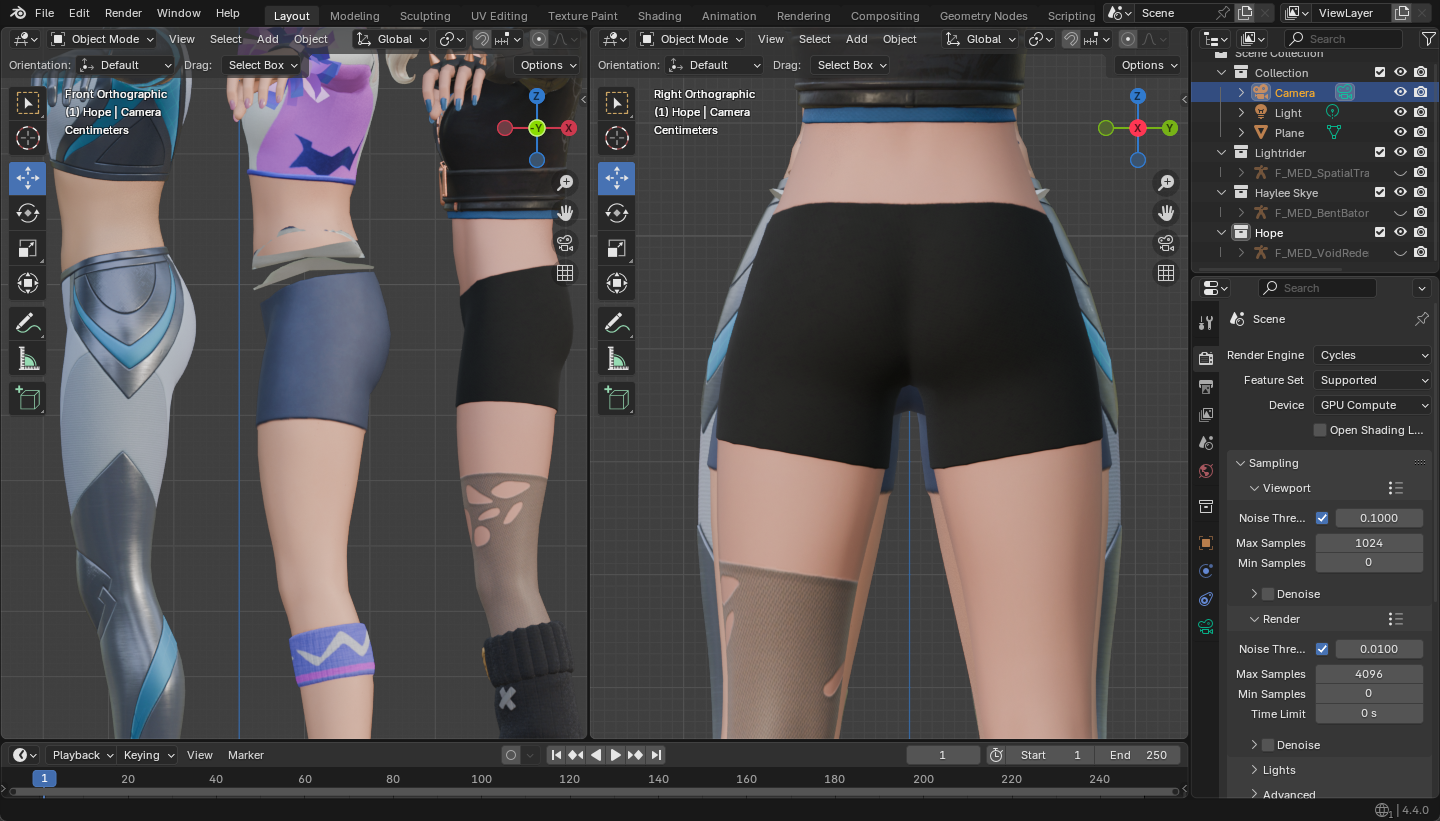Open the Playback popover in timeline
Image resolution: width=1440 pixels, height=821 pixels.
point(81,755)
